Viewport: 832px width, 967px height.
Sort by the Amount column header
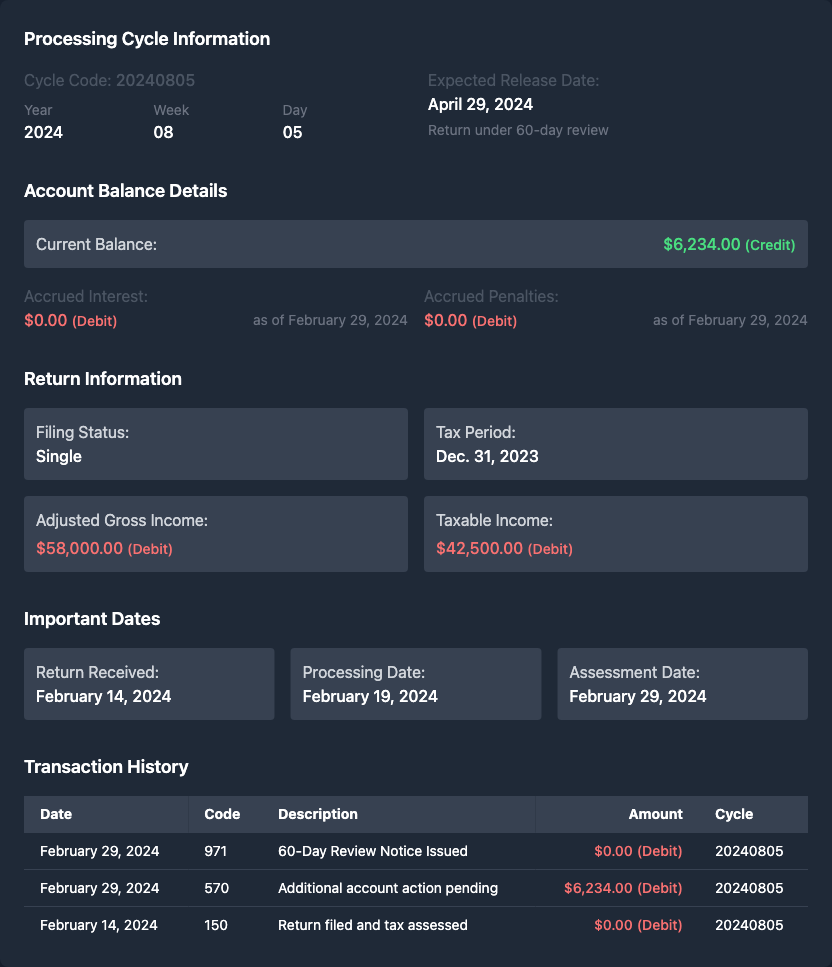655,814
